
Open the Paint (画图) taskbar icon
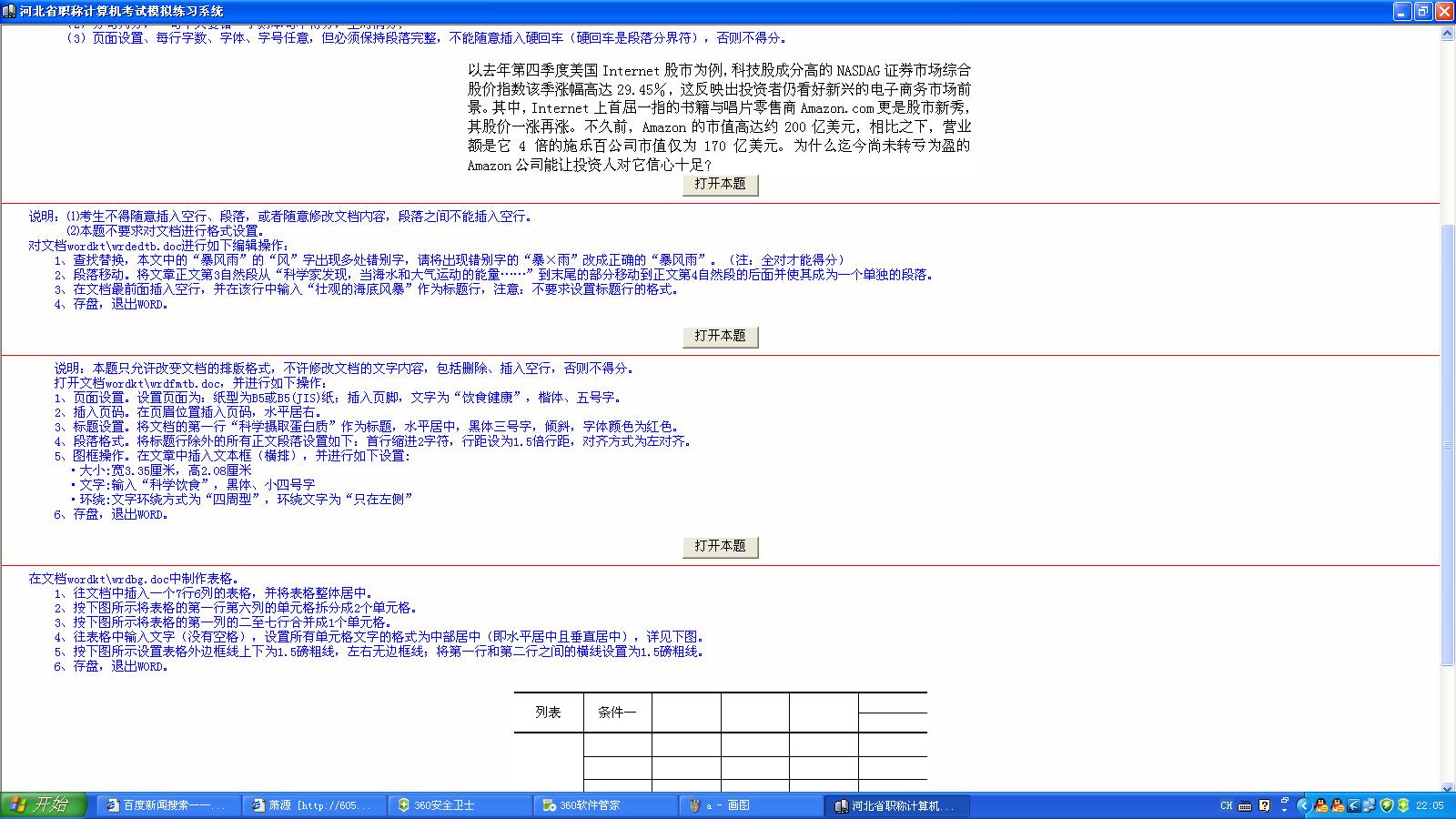click(x=728, y=806)
